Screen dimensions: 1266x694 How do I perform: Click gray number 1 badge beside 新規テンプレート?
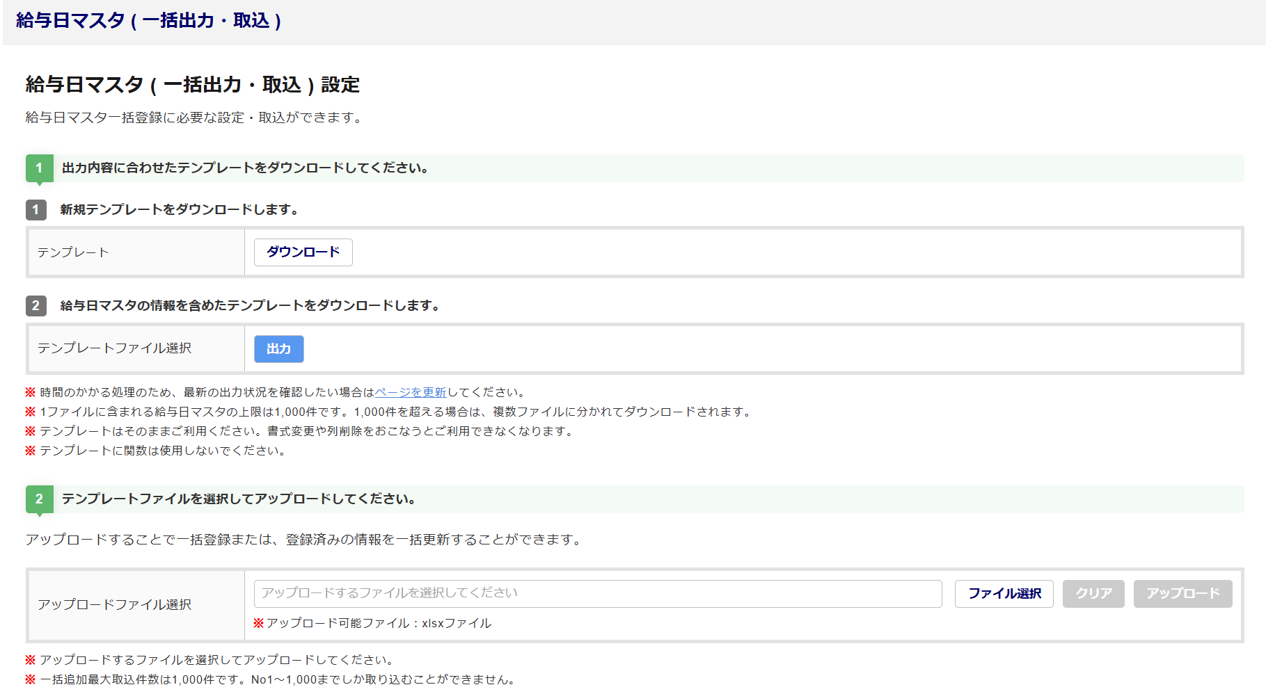[x=36, y=210]
